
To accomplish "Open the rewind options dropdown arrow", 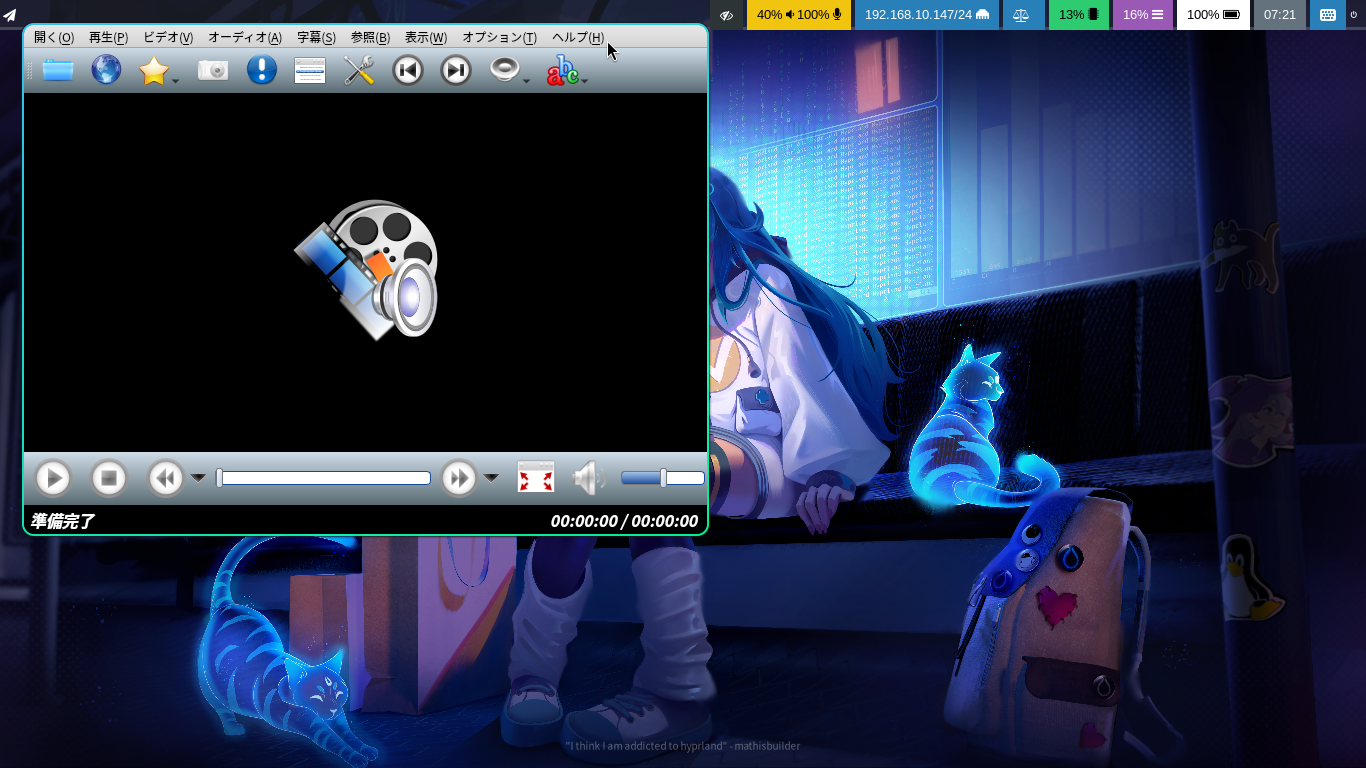I will click(x=198, y=478).
